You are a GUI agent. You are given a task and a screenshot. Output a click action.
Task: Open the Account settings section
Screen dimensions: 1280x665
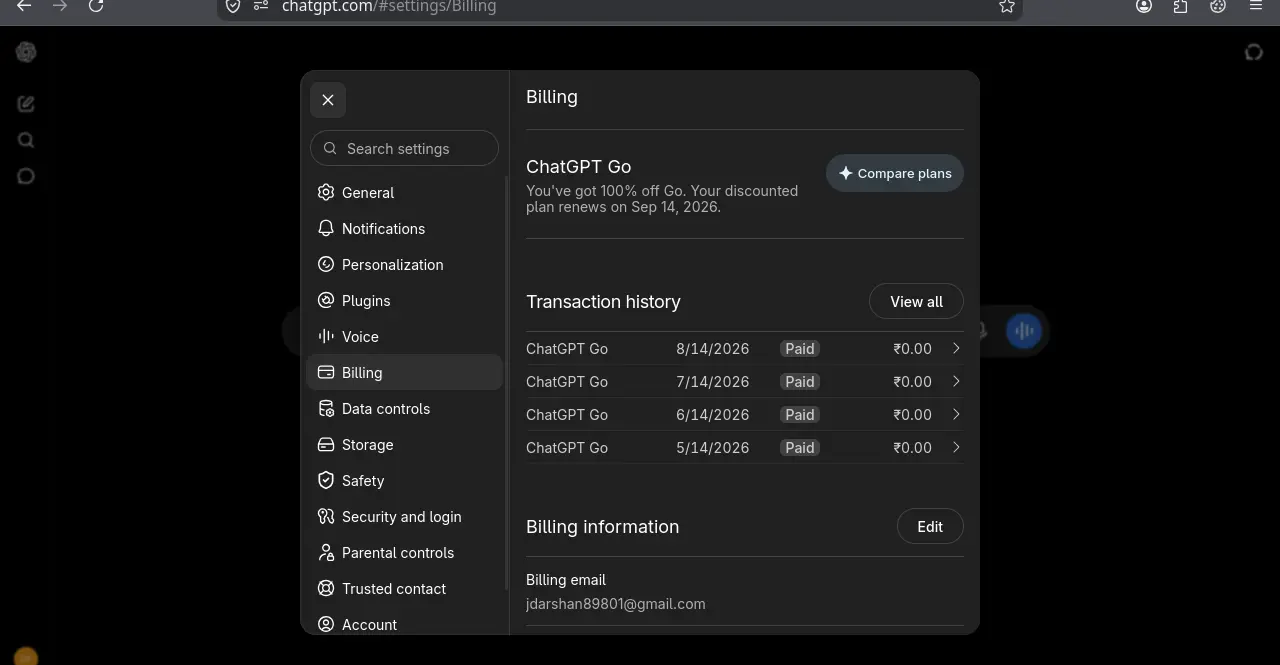(404, 623)
